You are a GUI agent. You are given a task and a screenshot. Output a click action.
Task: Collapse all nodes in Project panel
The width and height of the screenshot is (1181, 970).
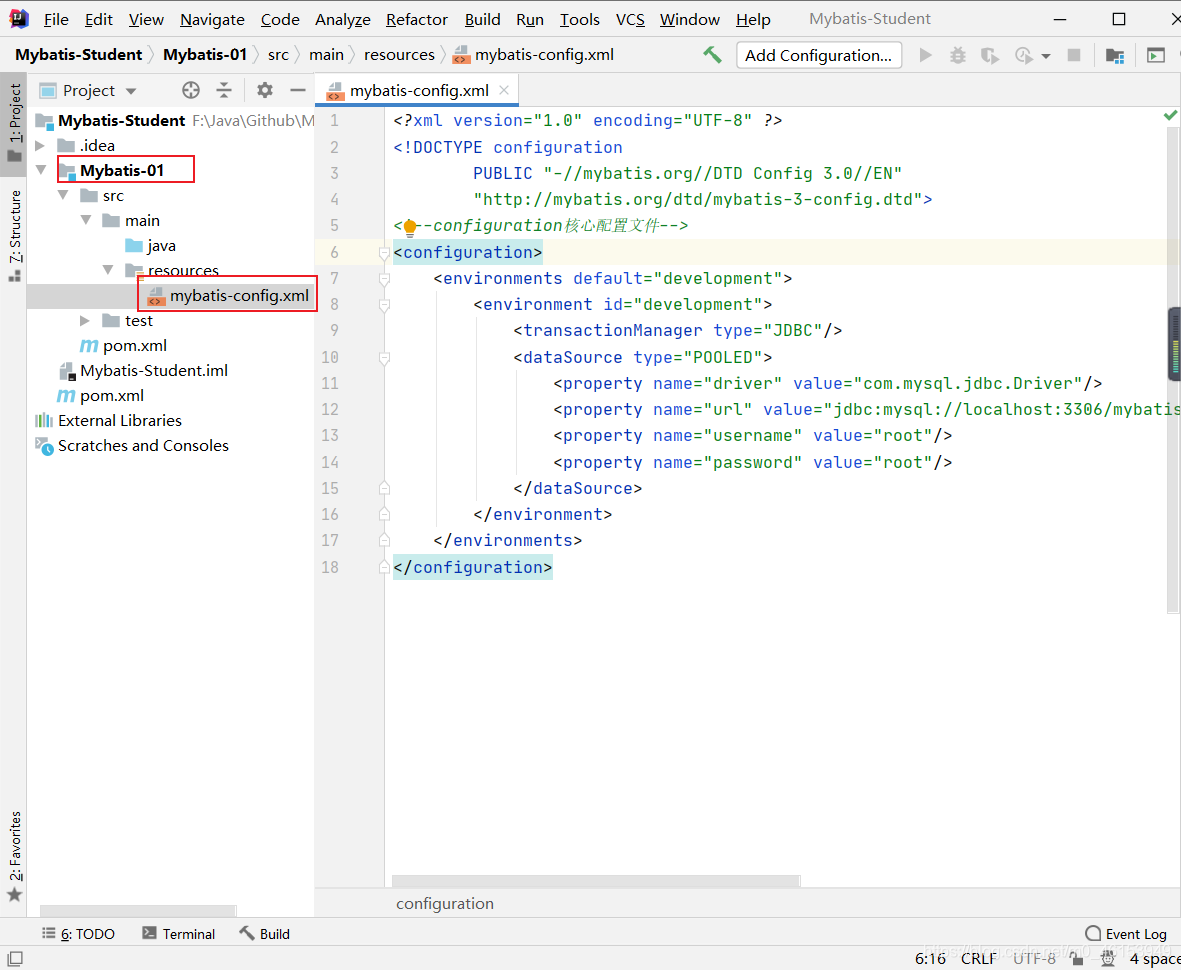(224, 90)
